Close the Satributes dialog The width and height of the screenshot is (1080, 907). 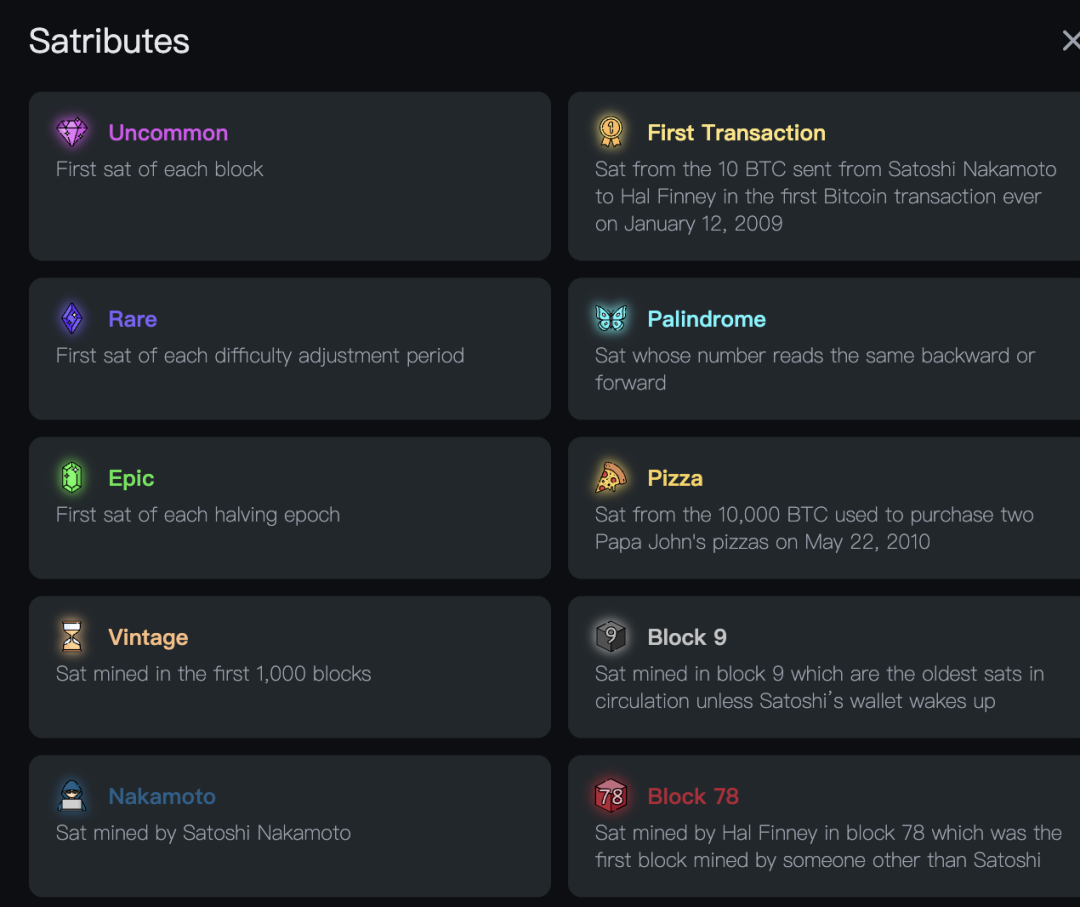(x=1070, y=41)
